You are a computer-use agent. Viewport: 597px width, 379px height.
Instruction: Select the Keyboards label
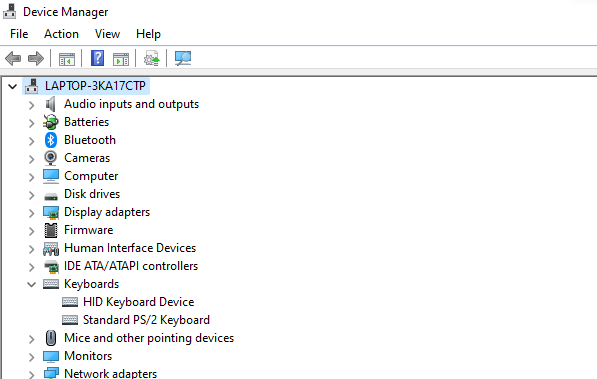(91, 284)
